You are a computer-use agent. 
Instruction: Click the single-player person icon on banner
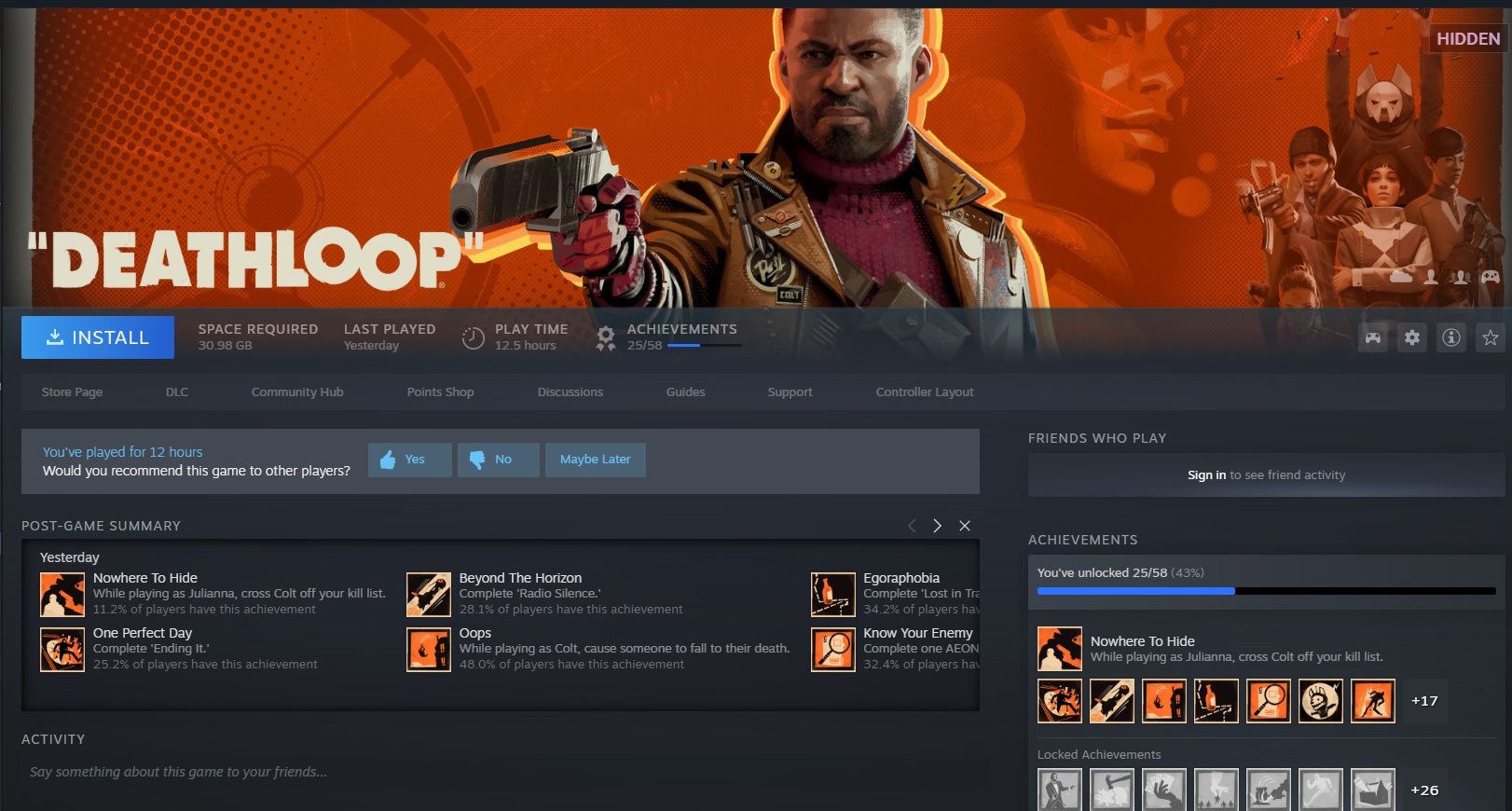click(x=1431, y=277)
